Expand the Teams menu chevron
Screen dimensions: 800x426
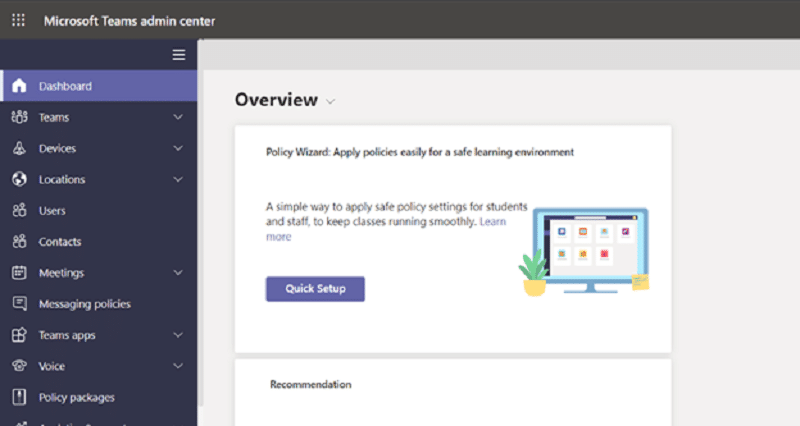click(x=178, y=117)
